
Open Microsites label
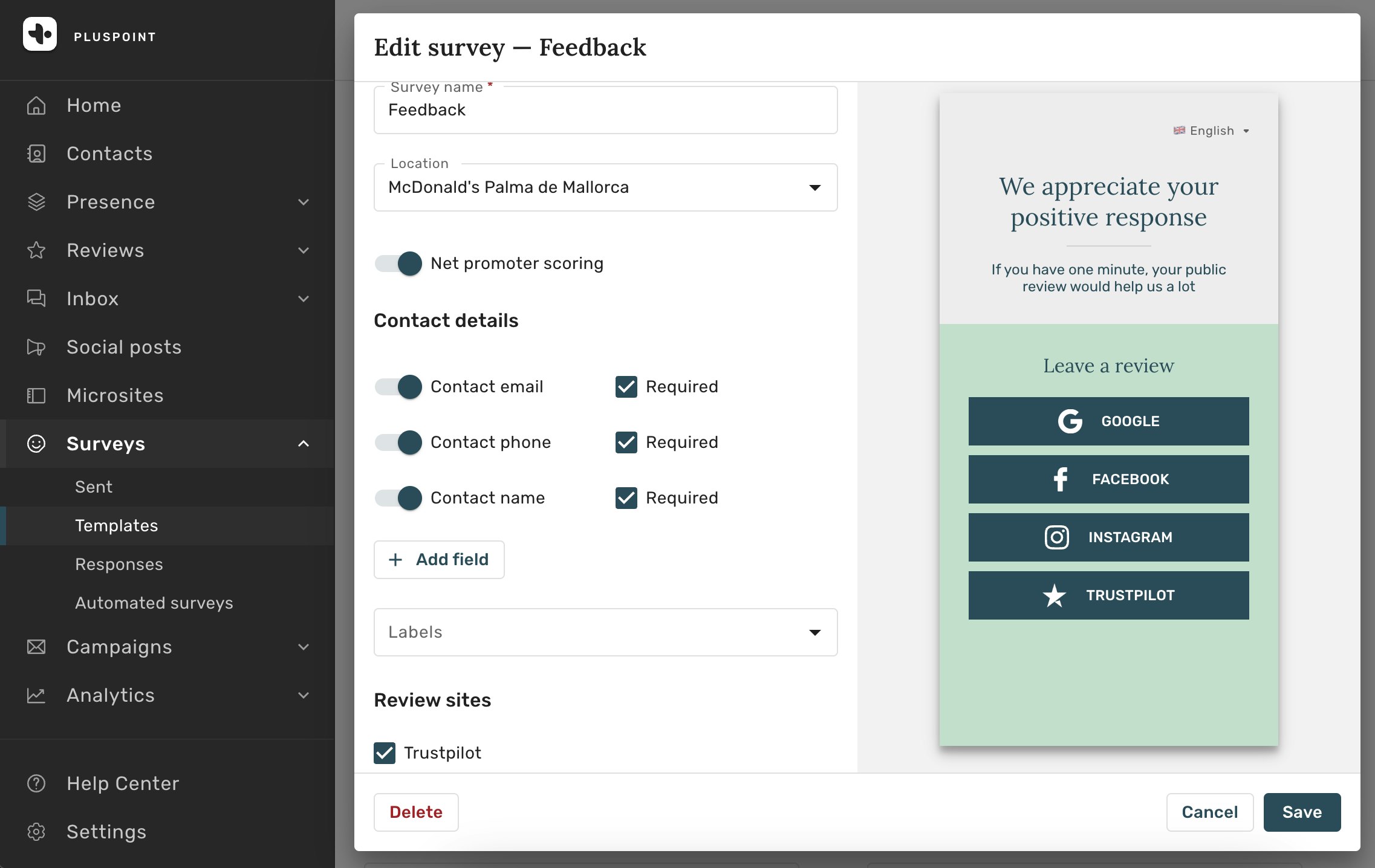click(115, 395)
